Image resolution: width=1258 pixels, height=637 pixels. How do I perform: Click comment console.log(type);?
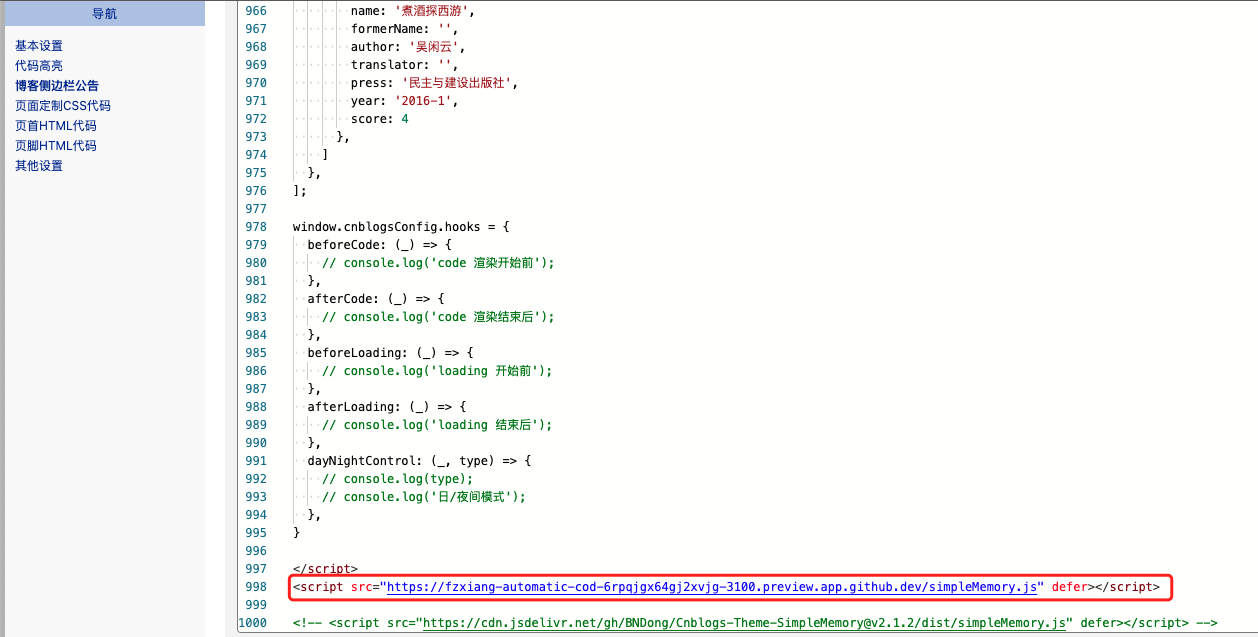[x=398, y=479]
